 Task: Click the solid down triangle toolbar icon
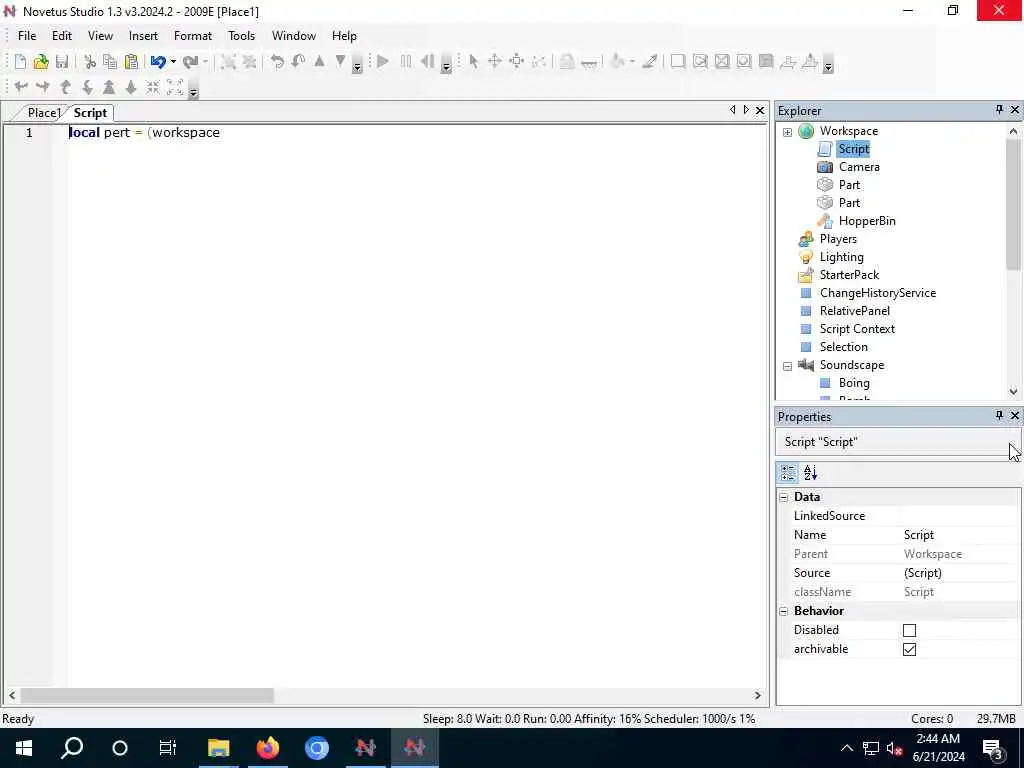click(340, 61)
